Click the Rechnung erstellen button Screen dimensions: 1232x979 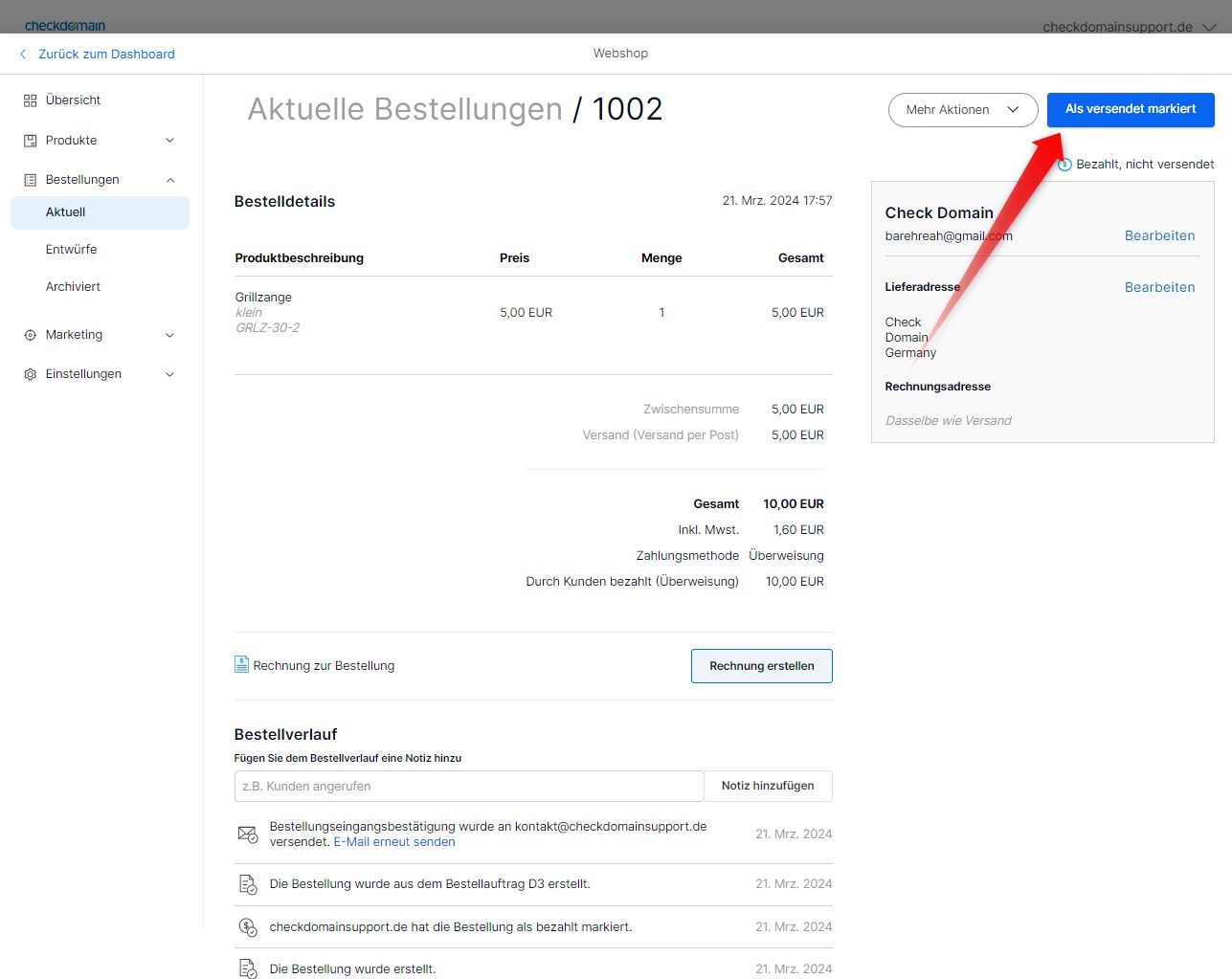tap(761, 666)
